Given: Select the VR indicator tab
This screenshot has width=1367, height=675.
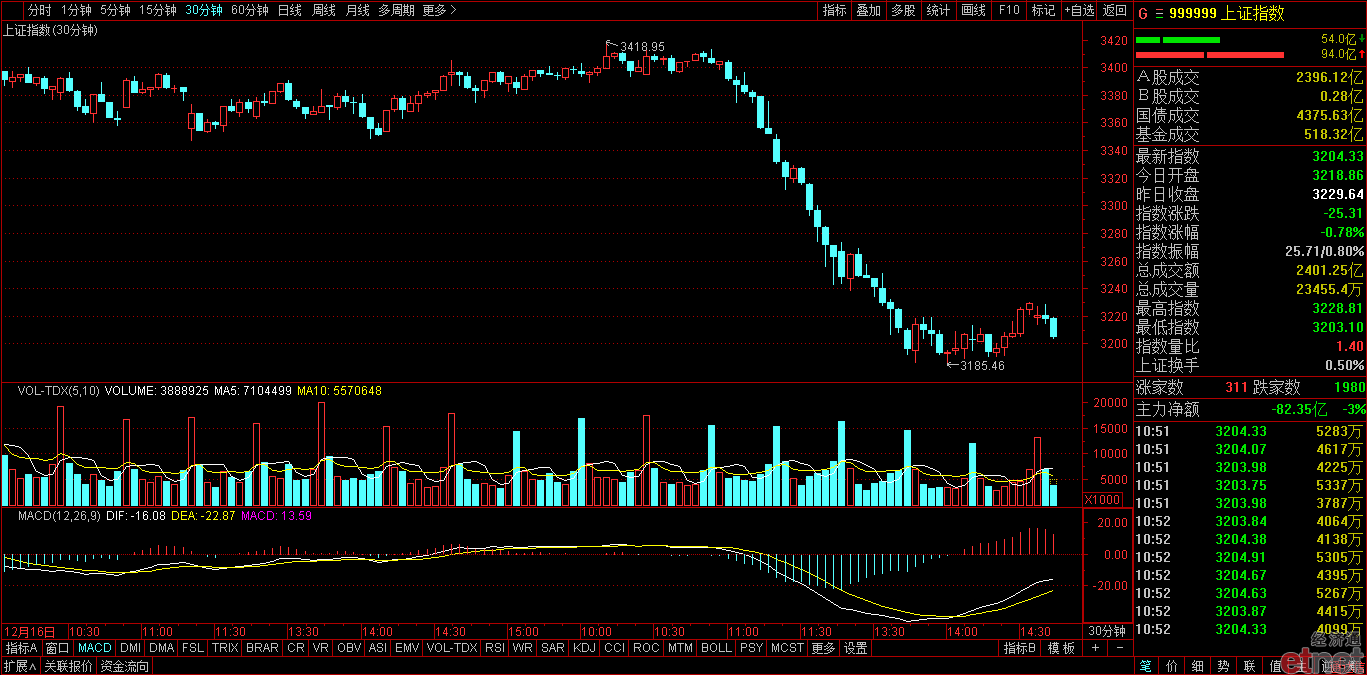Looking at the screenshot, I should tap(321, 648).
